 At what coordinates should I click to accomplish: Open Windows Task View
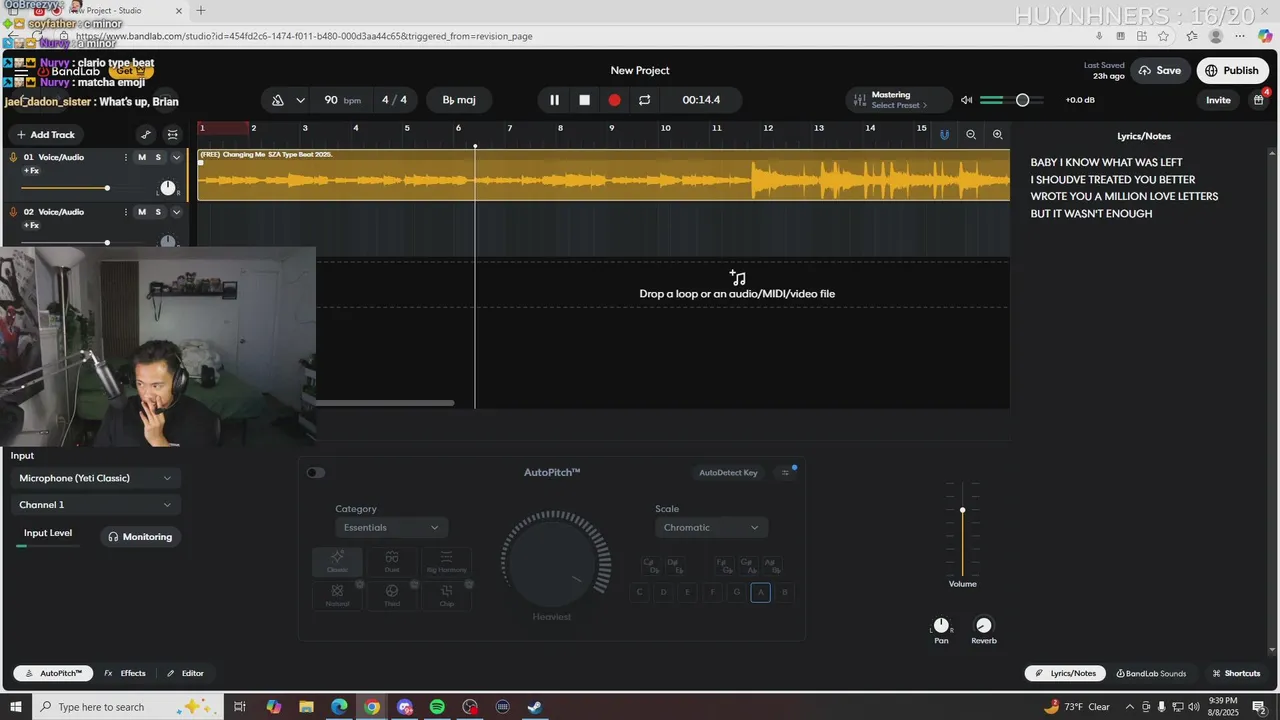tap(240, 707)
